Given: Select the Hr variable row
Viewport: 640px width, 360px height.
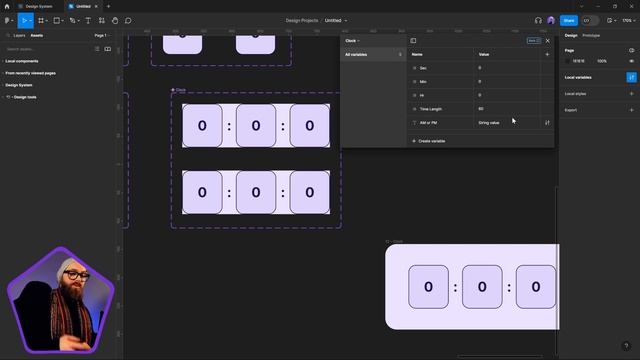Looking at the screenshot, I should click(480, 95).
